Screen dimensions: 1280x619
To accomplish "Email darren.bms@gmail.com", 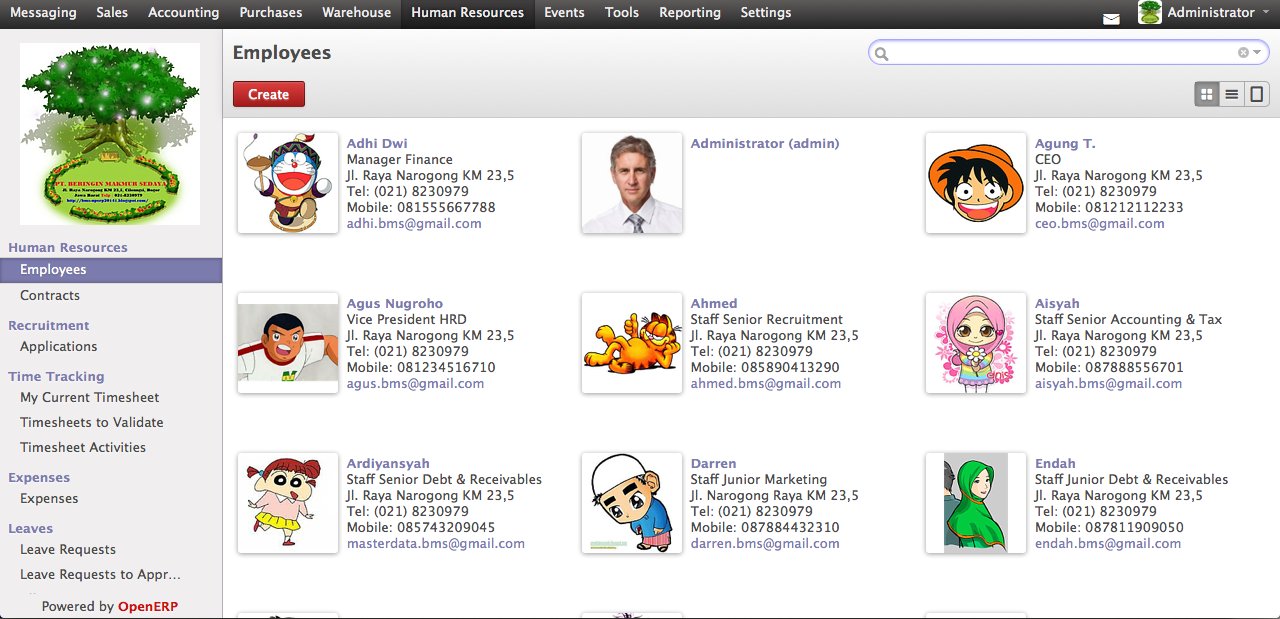I will 765,543.
